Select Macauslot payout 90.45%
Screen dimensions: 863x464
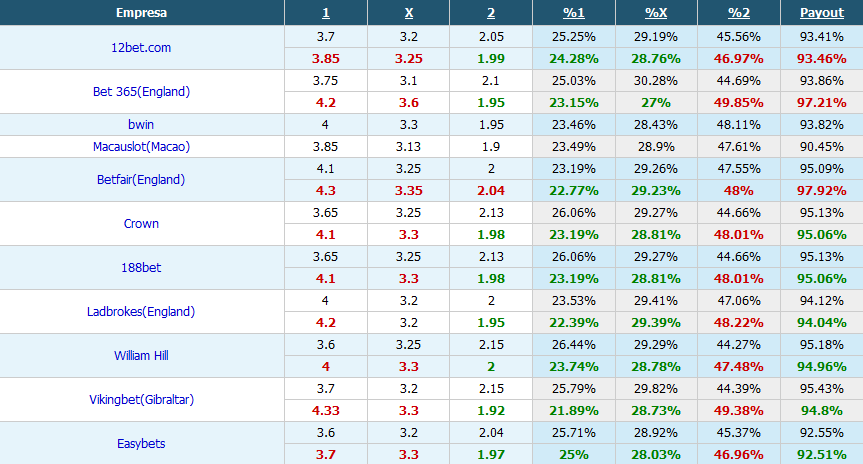pyautogui.click(x=821, y=147)
